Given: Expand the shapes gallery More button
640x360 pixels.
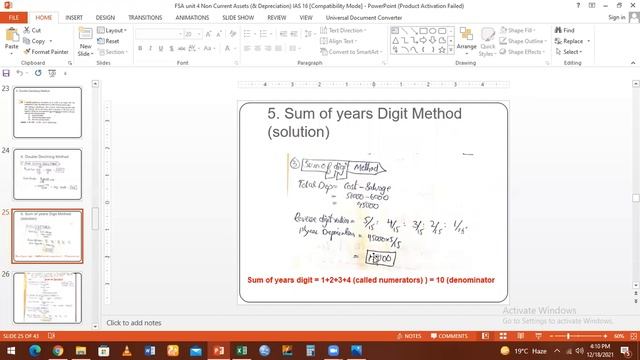Looking at the screenshot, I should click(451, 50).
